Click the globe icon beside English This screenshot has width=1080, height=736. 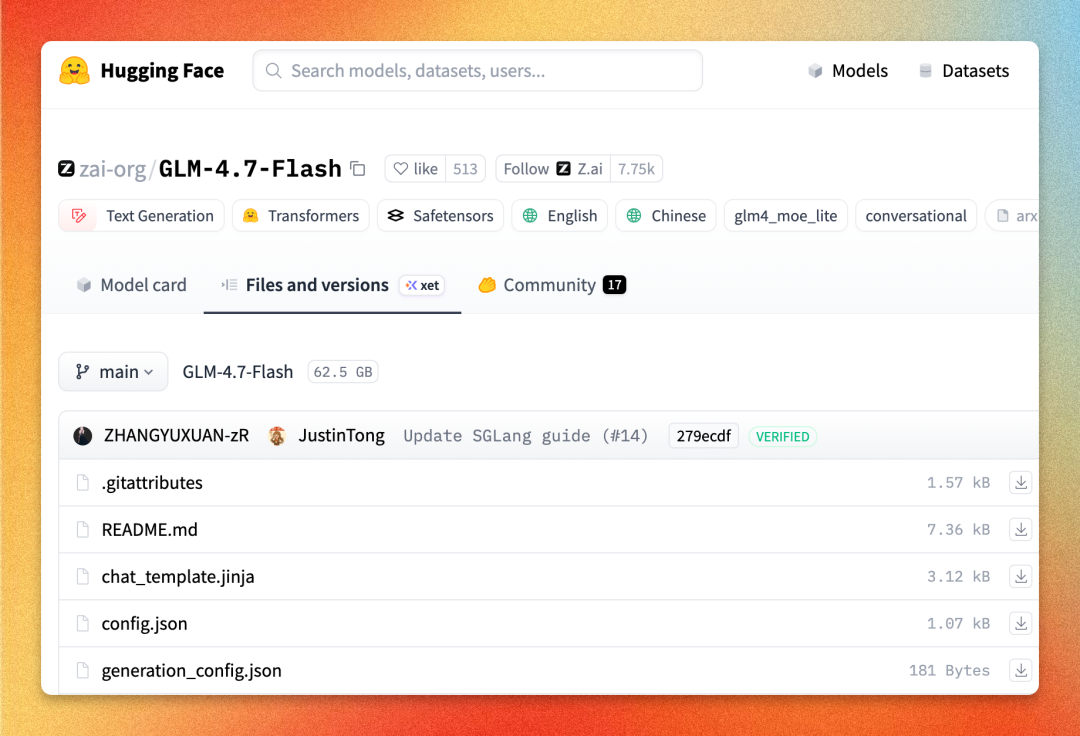pos(530,216)
